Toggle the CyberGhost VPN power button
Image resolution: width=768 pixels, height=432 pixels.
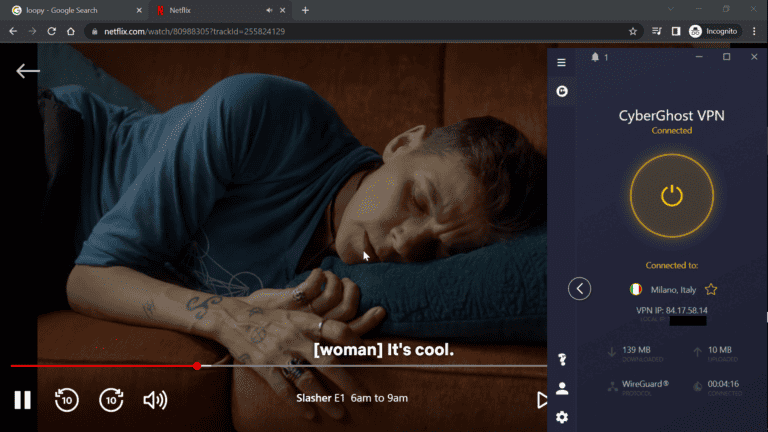tap(671, 195)
